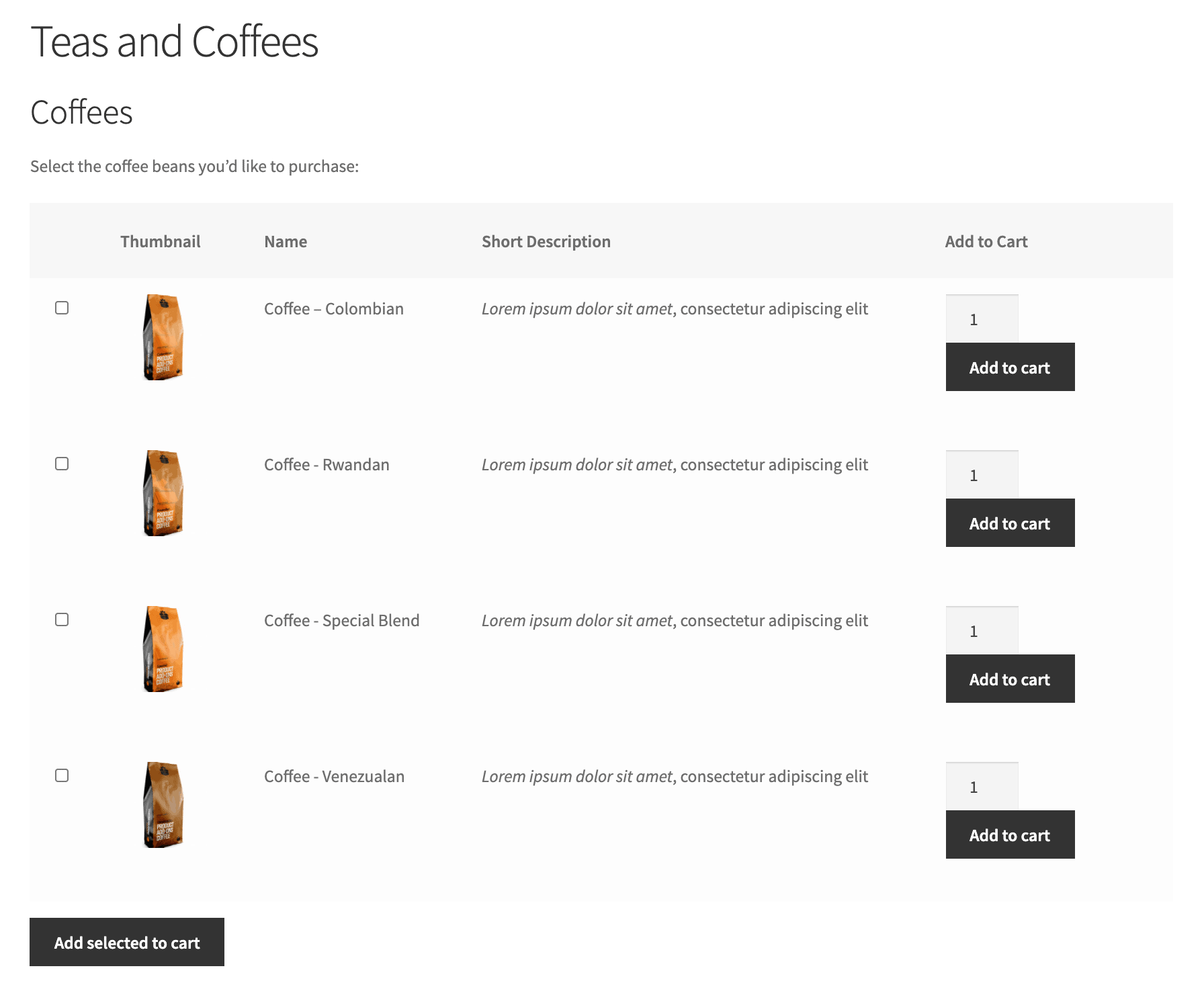Click the Short Description column header
Screen dimensions: 1204x985
click(x=546, y=241)
